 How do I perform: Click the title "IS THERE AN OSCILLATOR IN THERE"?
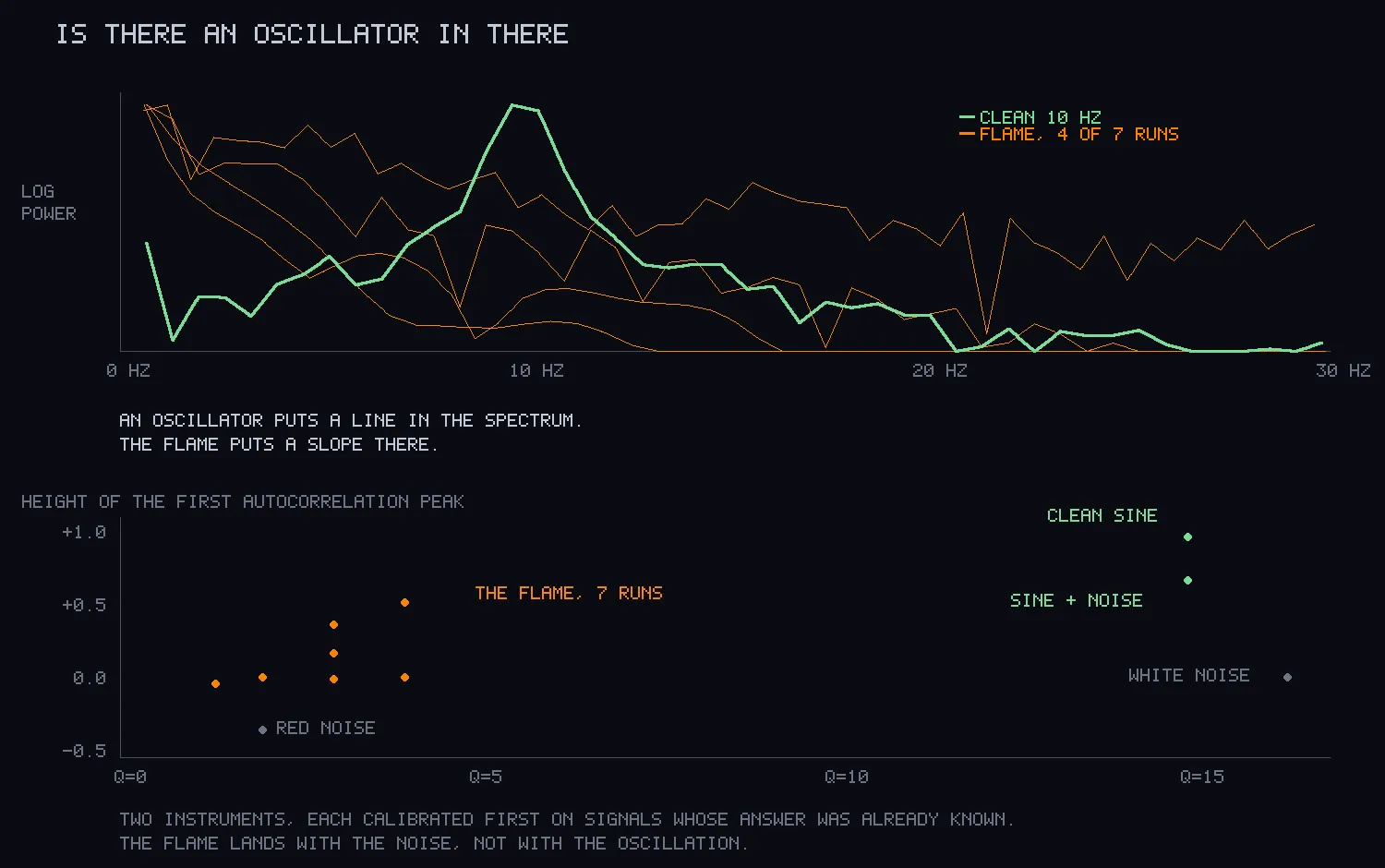[312, 34]
